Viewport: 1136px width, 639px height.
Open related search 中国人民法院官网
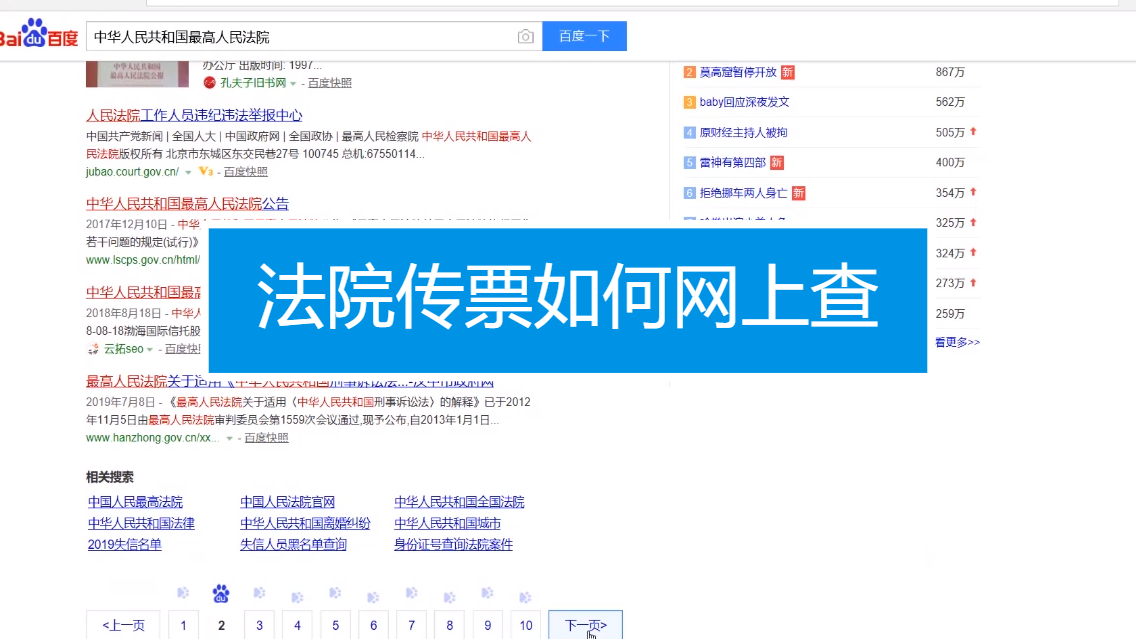[x=287, y=502]
